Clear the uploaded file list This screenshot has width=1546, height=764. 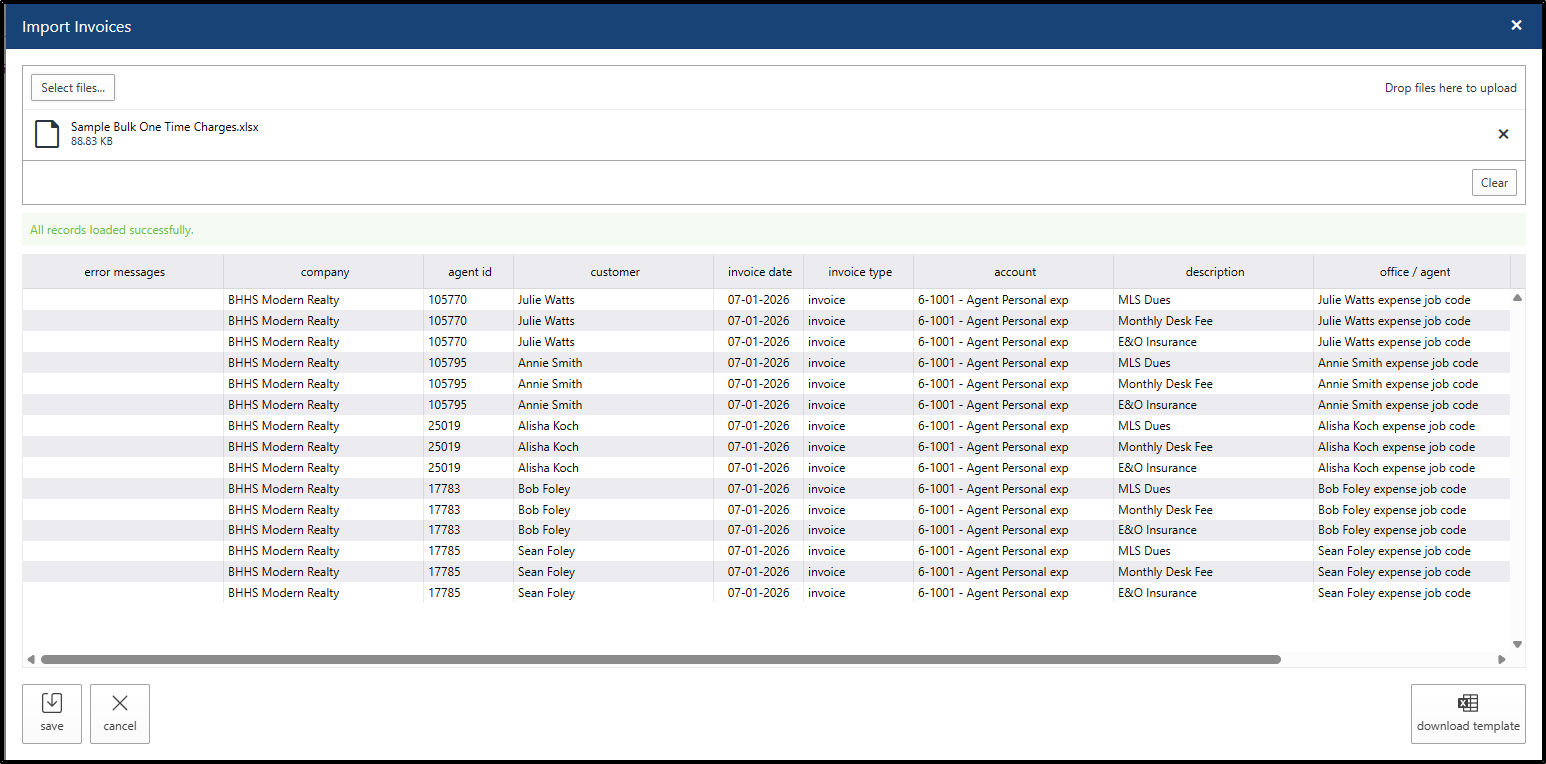point(1494,183)
